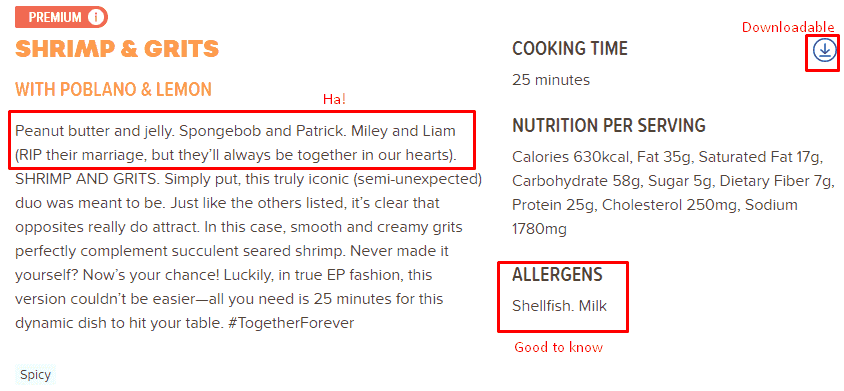Select the Shellfish. Milk allergens text

[x=559, y=306]
